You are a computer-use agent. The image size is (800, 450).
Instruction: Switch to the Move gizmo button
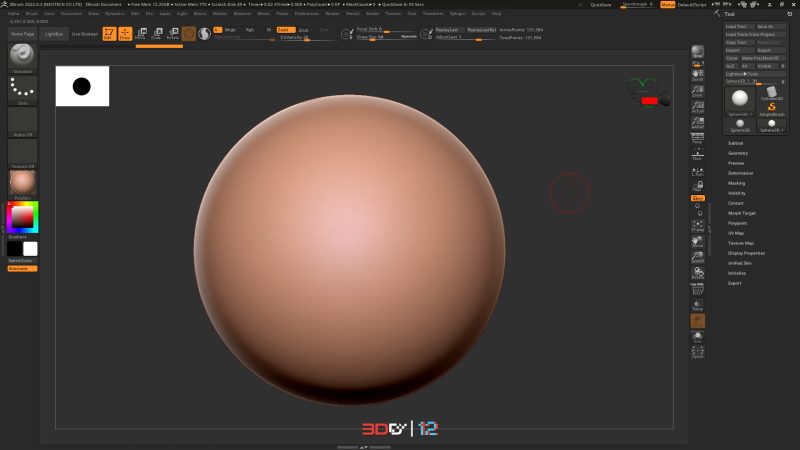141,34
